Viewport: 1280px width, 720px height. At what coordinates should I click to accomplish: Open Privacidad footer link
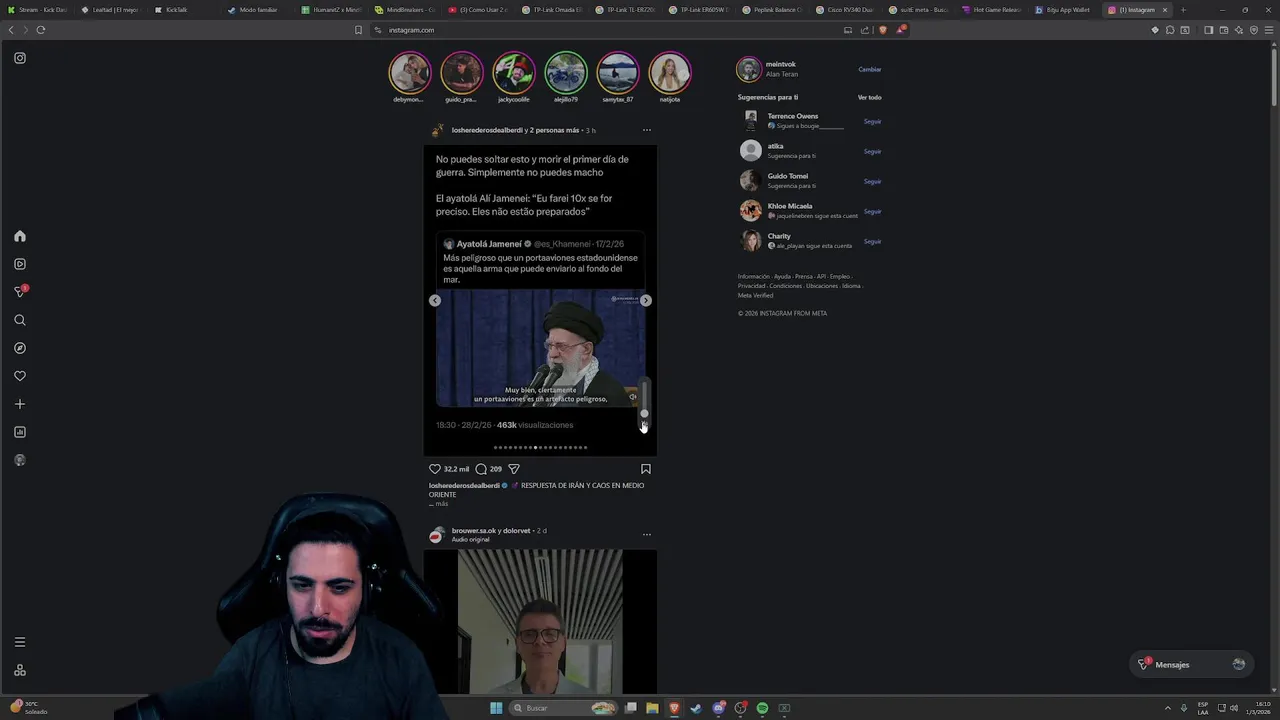(x=751, y=286)
